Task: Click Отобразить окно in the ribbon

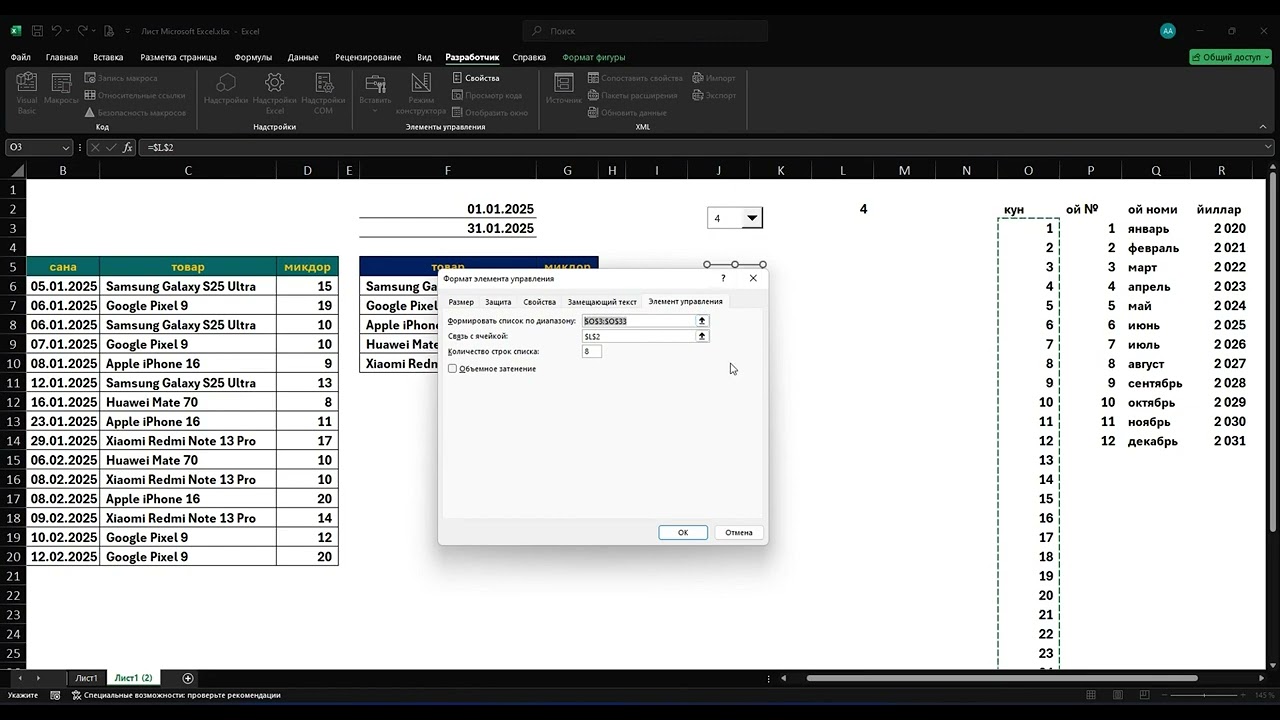Action: point(490,113)
